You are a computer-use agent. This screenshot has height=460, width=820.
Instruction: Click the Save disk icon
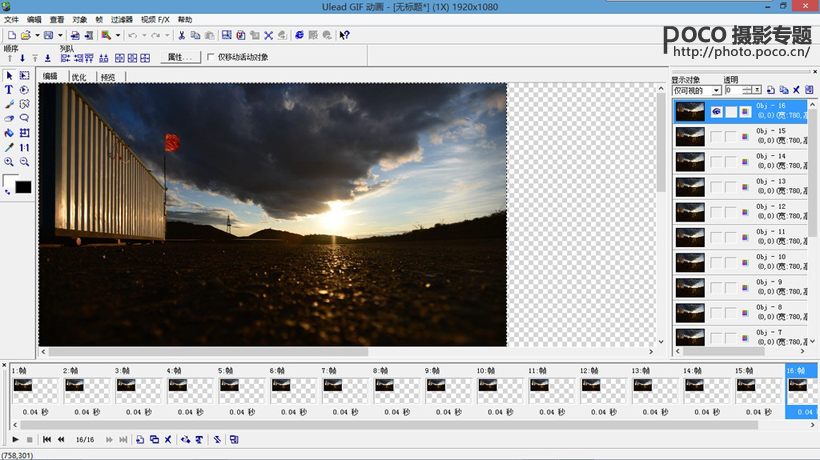[x=49, y=36]
